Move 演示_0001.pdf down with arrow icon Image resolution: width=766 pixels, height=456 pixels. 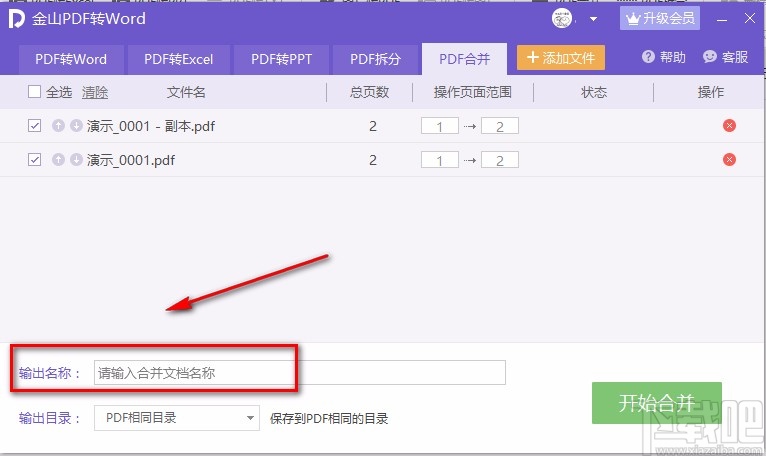(x=76, y=160)
